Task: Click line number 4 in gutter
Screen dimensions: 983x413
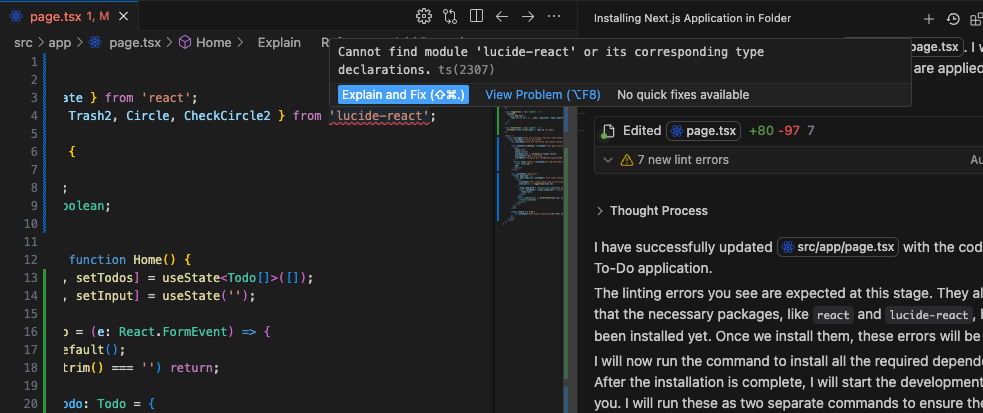Action: pos(34,116)
